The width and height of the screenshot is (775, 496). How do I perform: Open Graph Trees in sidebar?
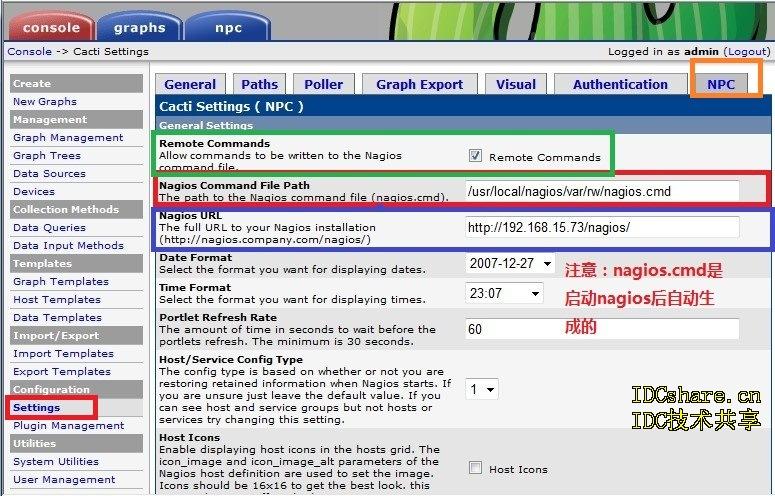pyautogui.click(x=47, y=155)
